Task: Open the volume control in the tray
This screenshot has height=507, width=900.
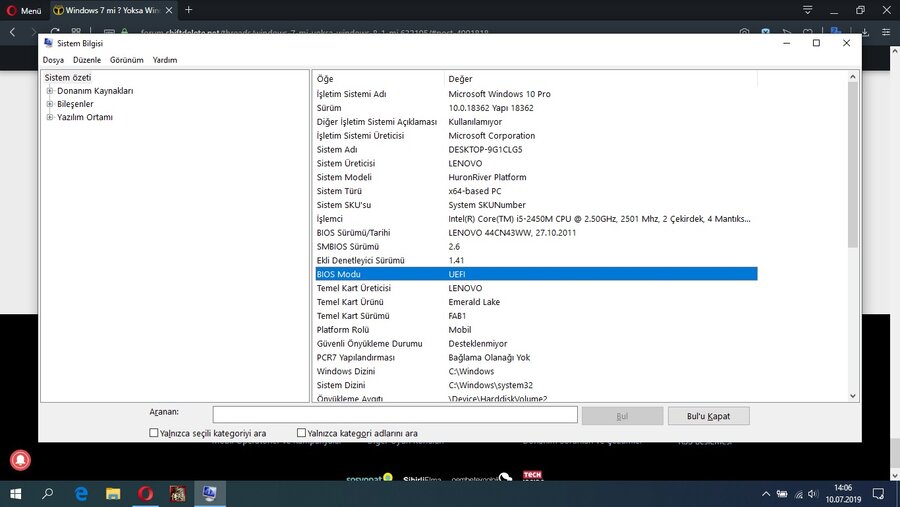Action: (813, 494)
